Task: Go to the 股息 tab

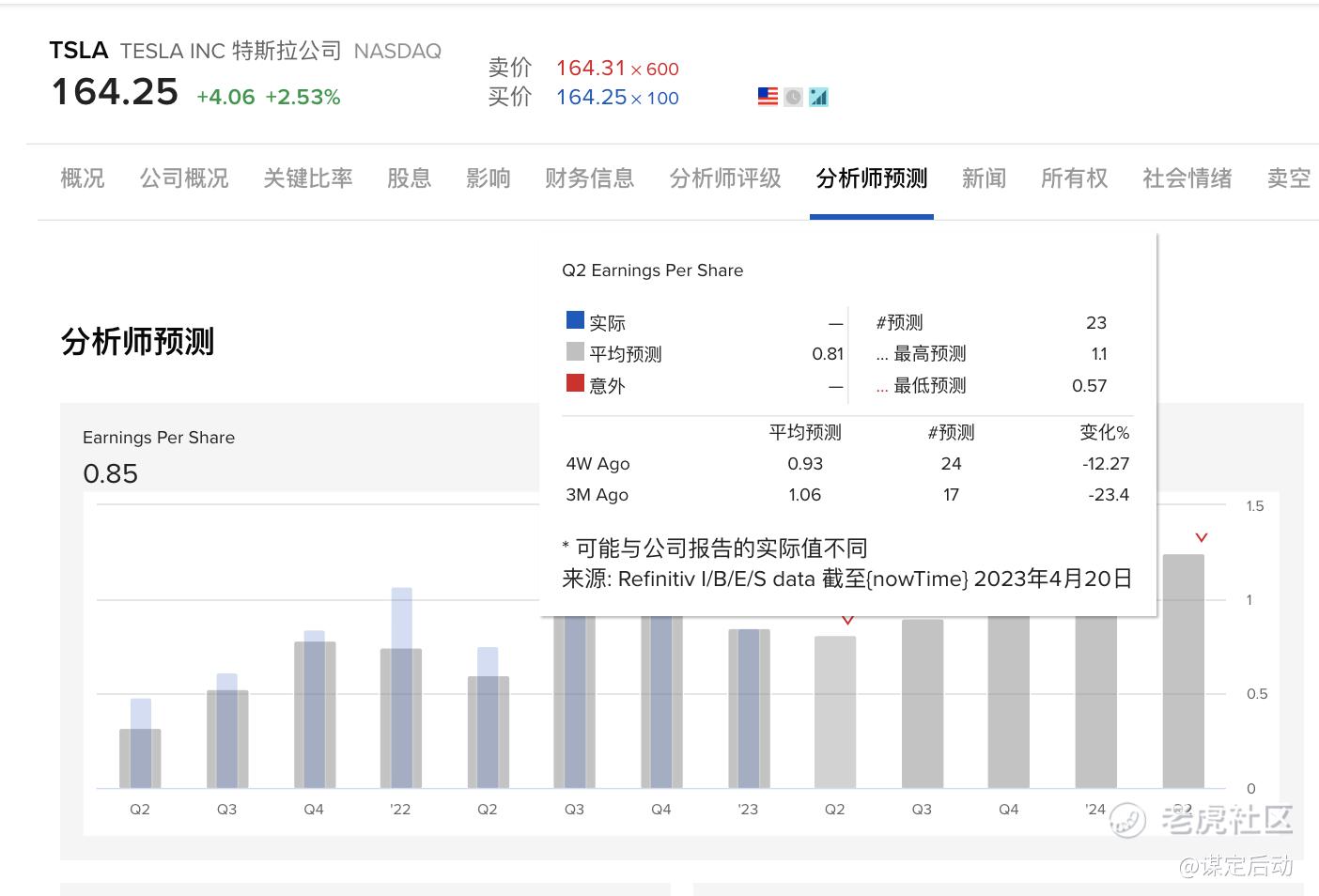Action: click(x=410, y=178)
